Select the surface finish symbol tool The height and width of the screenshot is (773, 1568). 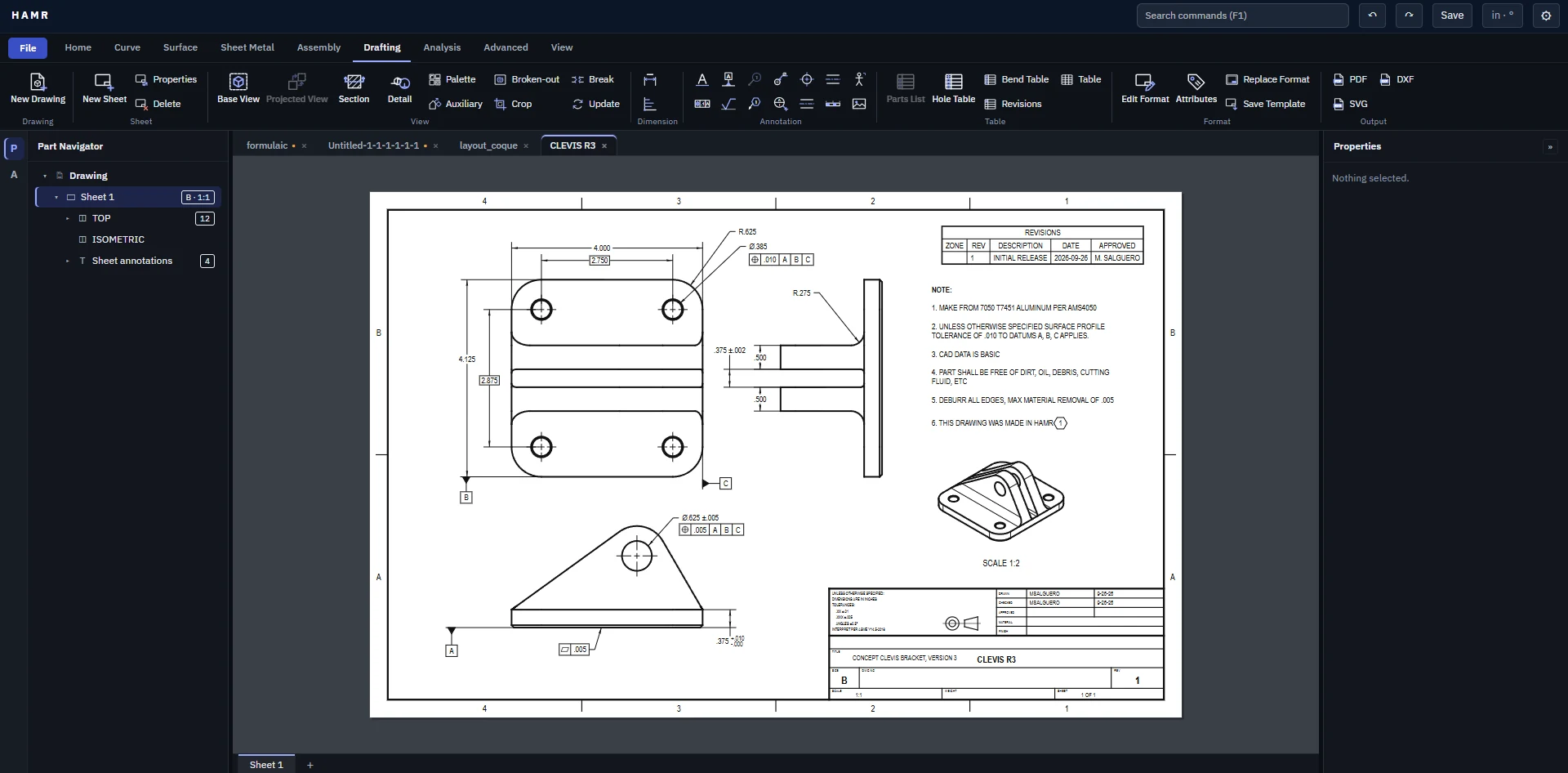tap(728, 104)
